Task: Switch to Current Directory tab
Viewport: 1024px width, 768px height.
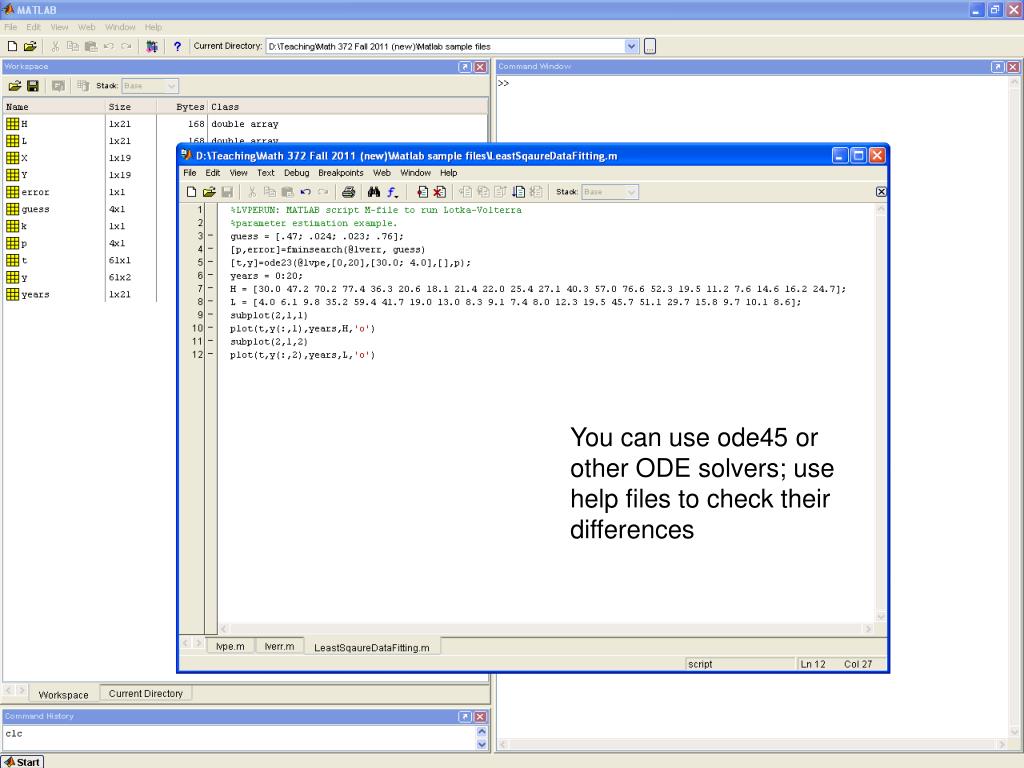Action: pyautogui.click(x=146, y=694)
